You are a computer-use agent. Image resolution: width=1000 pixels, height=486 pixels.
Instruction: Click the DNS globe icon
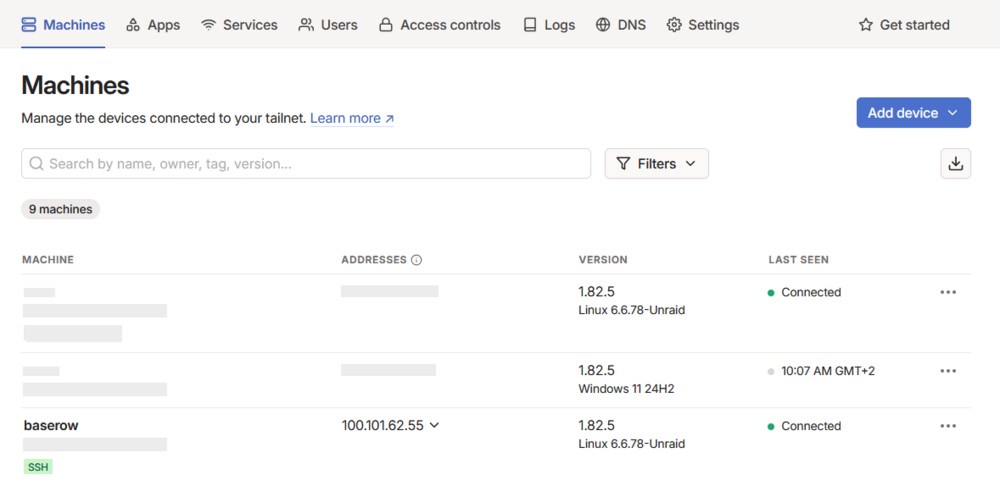click(x=603, y=25)
